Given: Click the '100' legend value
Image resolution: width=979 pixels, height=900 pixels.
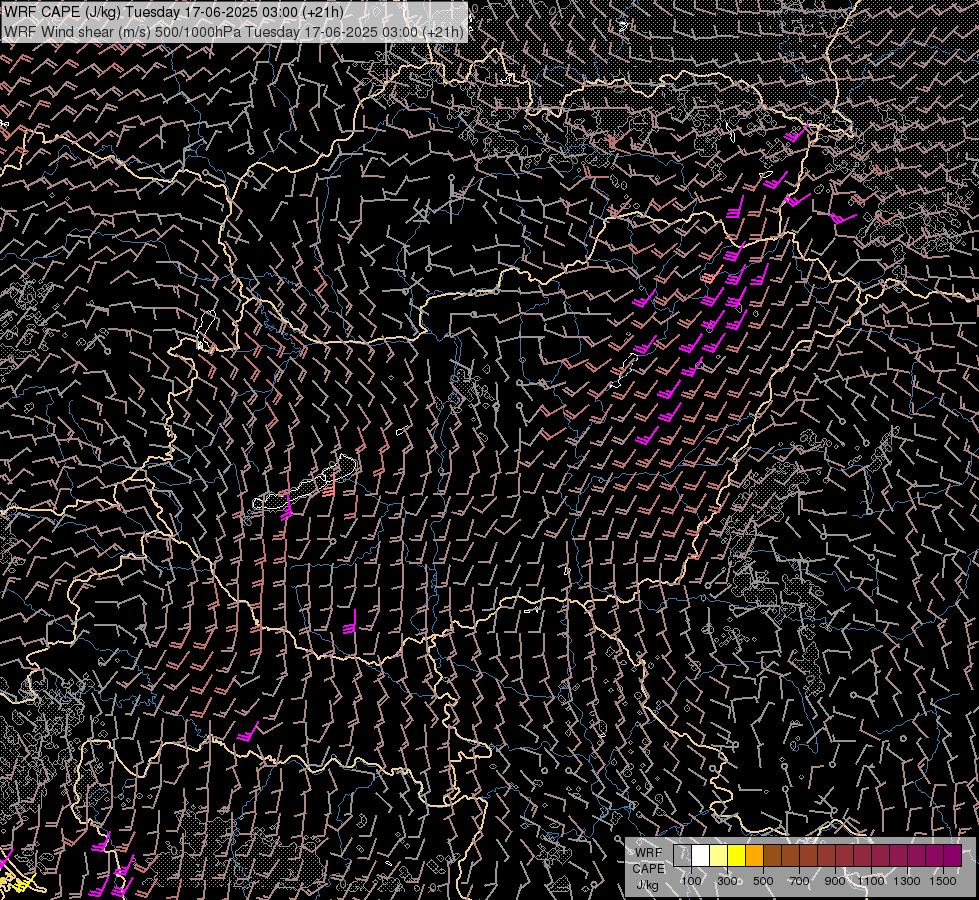Looking at the screenshot, I should (x=691, y=881).
